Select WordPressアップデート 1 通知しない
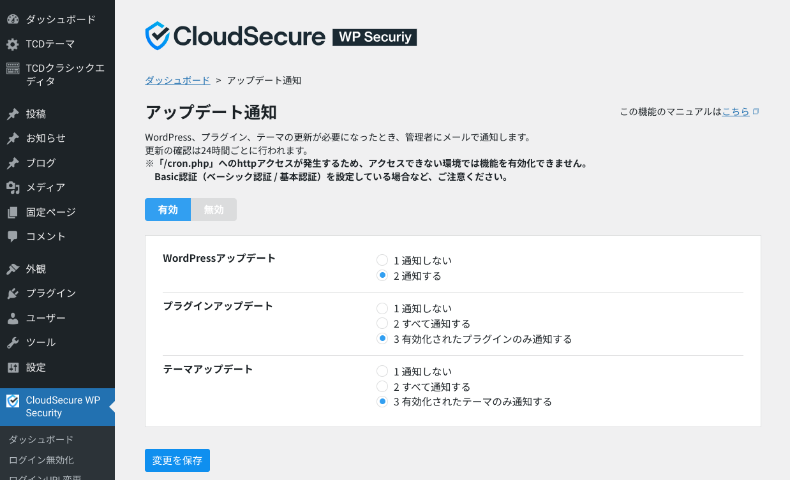 click(x=382, y=260)
